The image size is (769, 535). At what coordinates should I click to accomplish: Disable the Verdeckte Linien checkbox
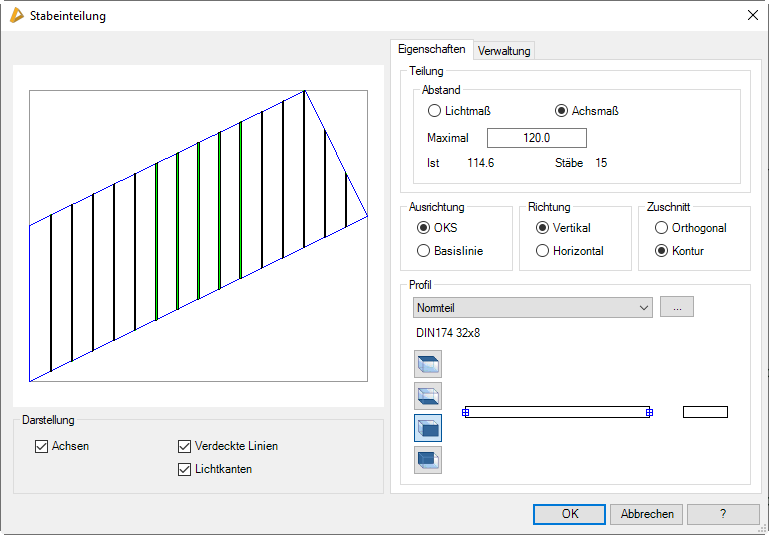click(x=184, y=446)
